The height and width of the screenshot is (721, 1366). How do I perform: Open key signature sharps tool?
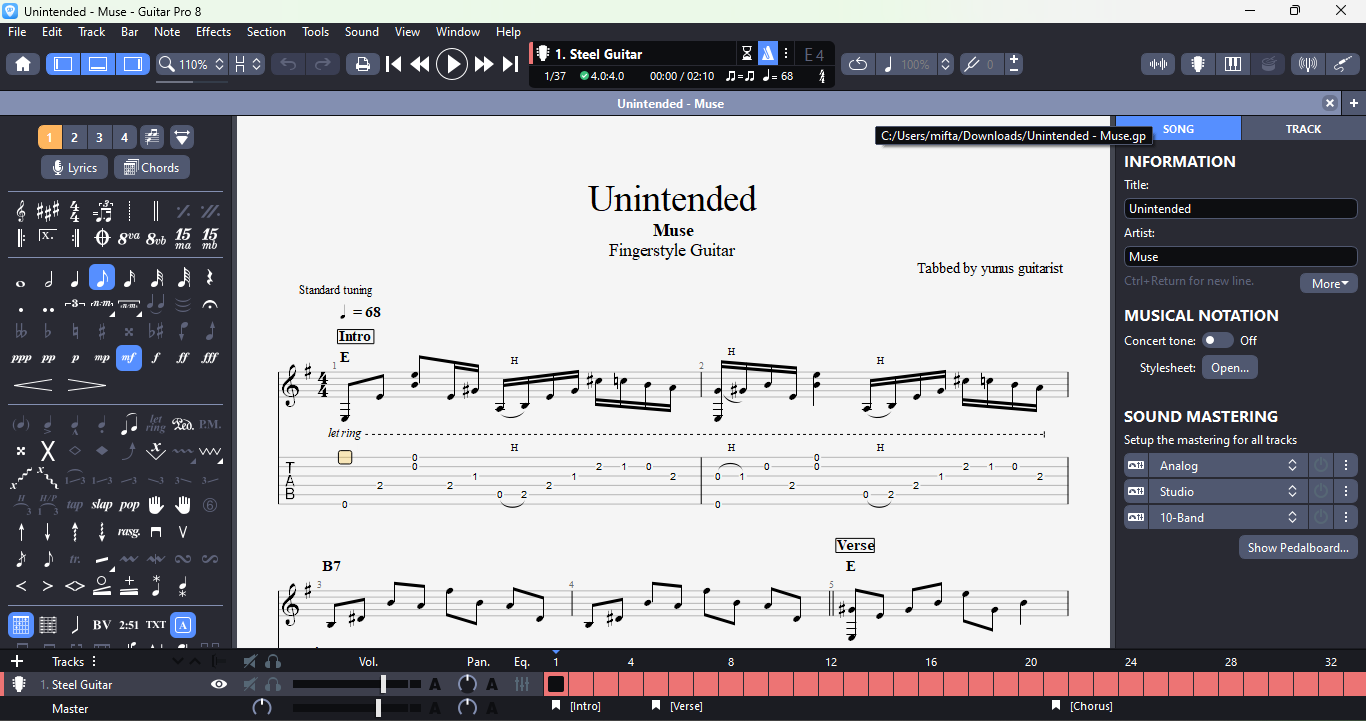[x=48, y=211]
